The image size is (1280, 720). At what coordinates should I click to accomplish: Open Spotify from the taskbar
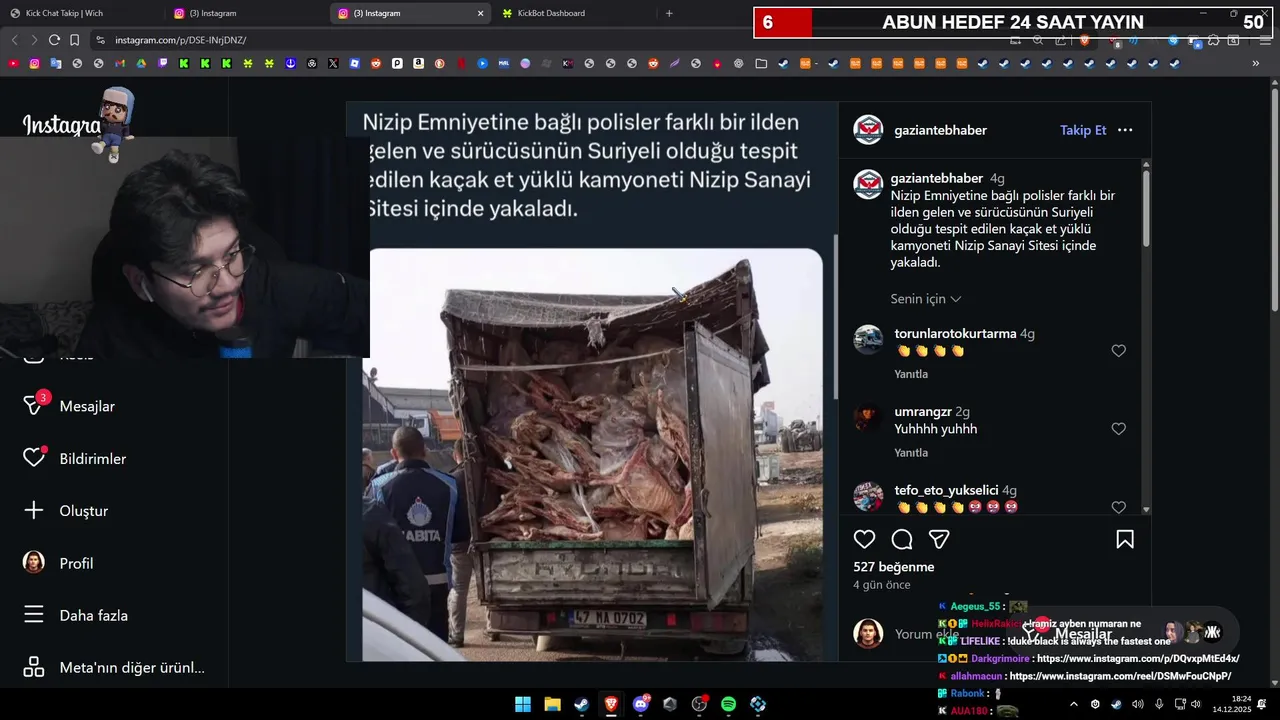(x=729, y=704)
